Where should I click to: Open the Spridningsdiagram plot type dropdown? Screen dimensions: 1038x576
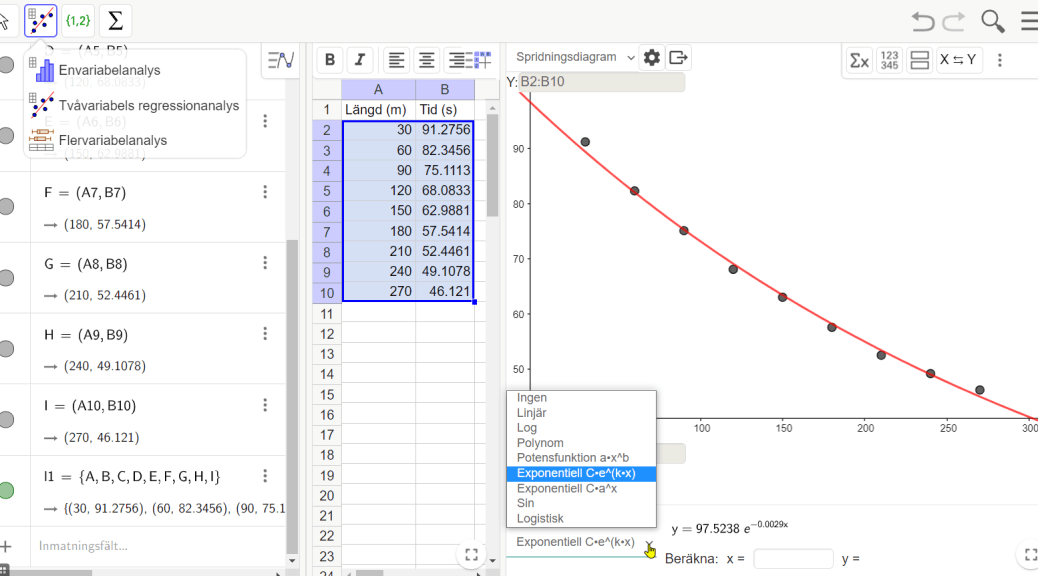575,58
